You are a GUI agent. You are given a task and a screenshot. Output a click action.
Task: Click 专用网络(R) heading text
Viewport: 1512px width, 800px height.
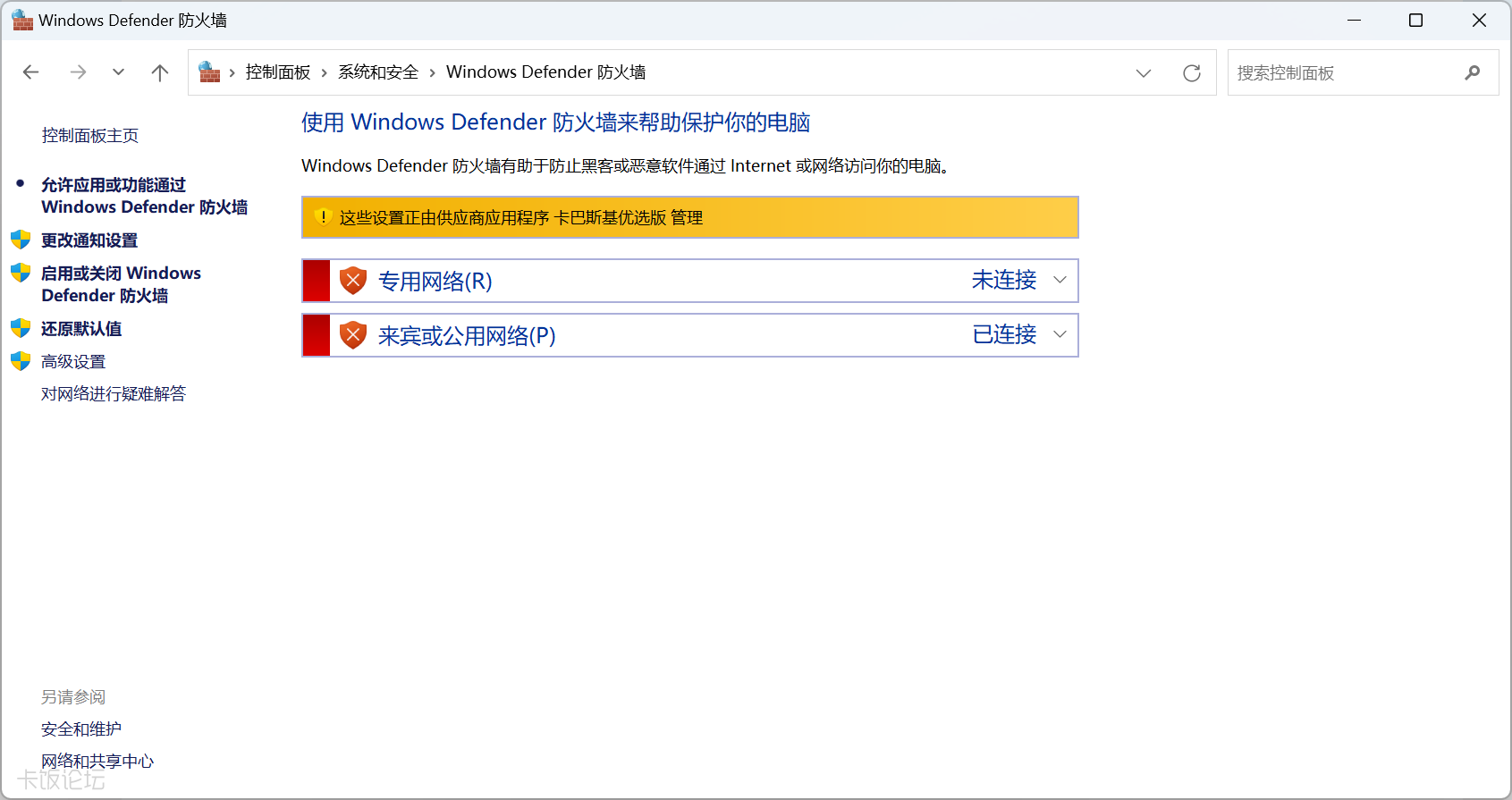[x=435, y=282]
